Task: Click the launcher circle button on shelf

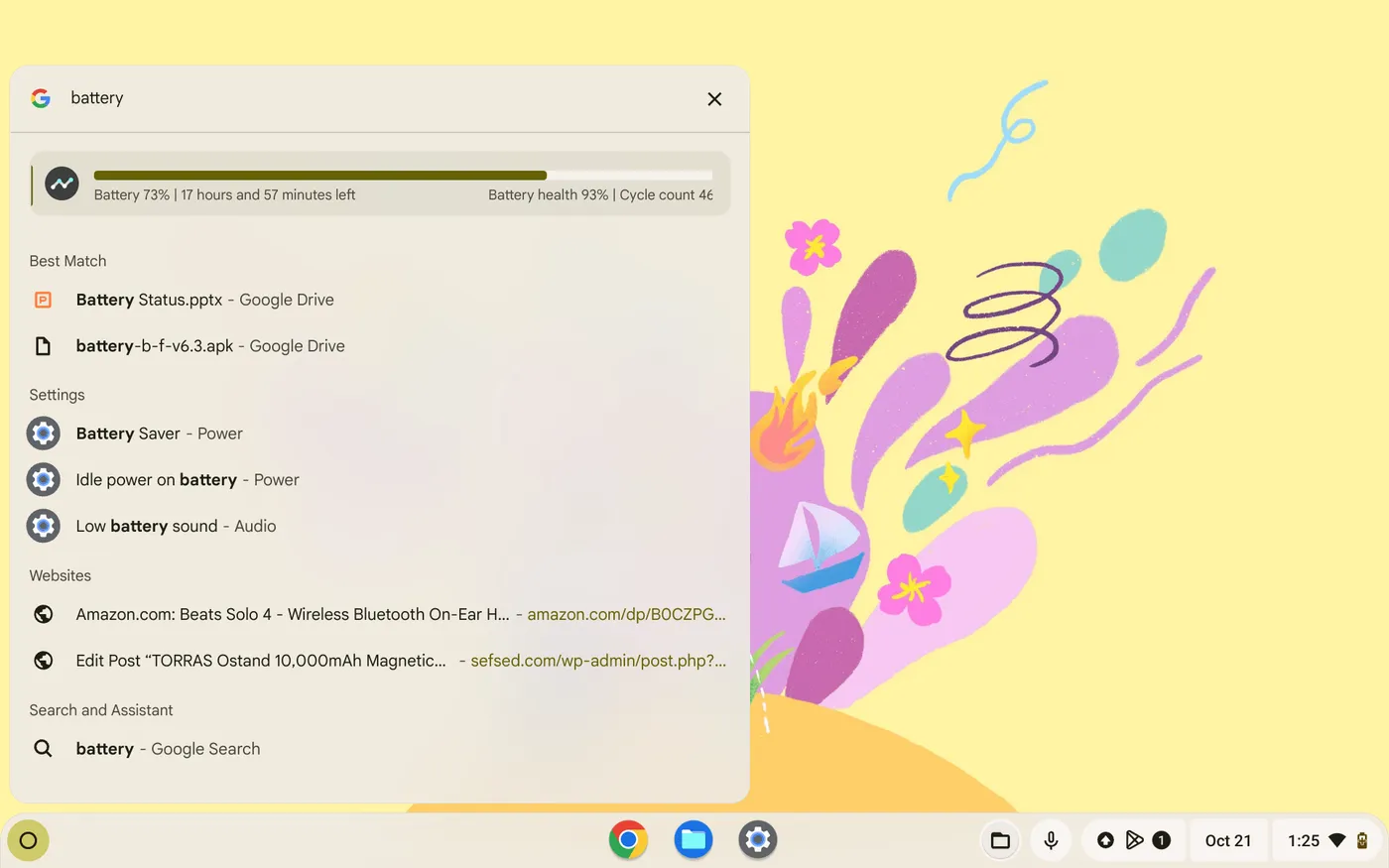Action: coord(28,841)
